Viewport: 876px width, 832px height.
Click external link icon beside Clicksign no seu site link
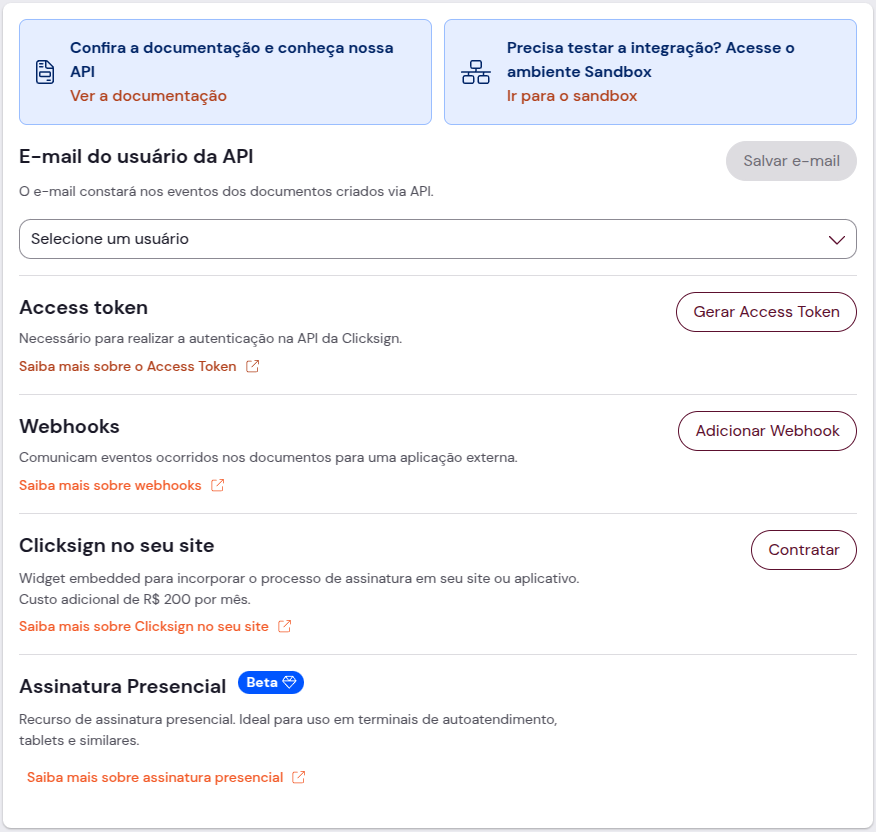pyautogui.click(x=284, y=626)
